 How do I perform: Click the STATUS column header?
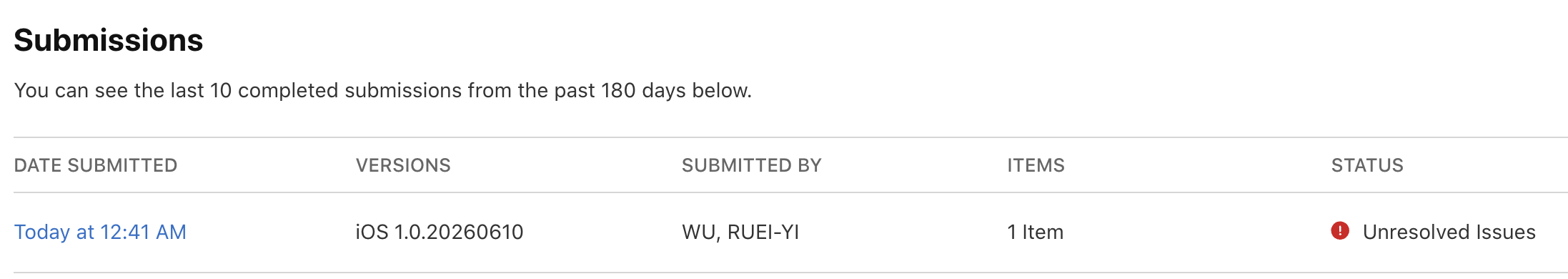[x=1367, y=165]
